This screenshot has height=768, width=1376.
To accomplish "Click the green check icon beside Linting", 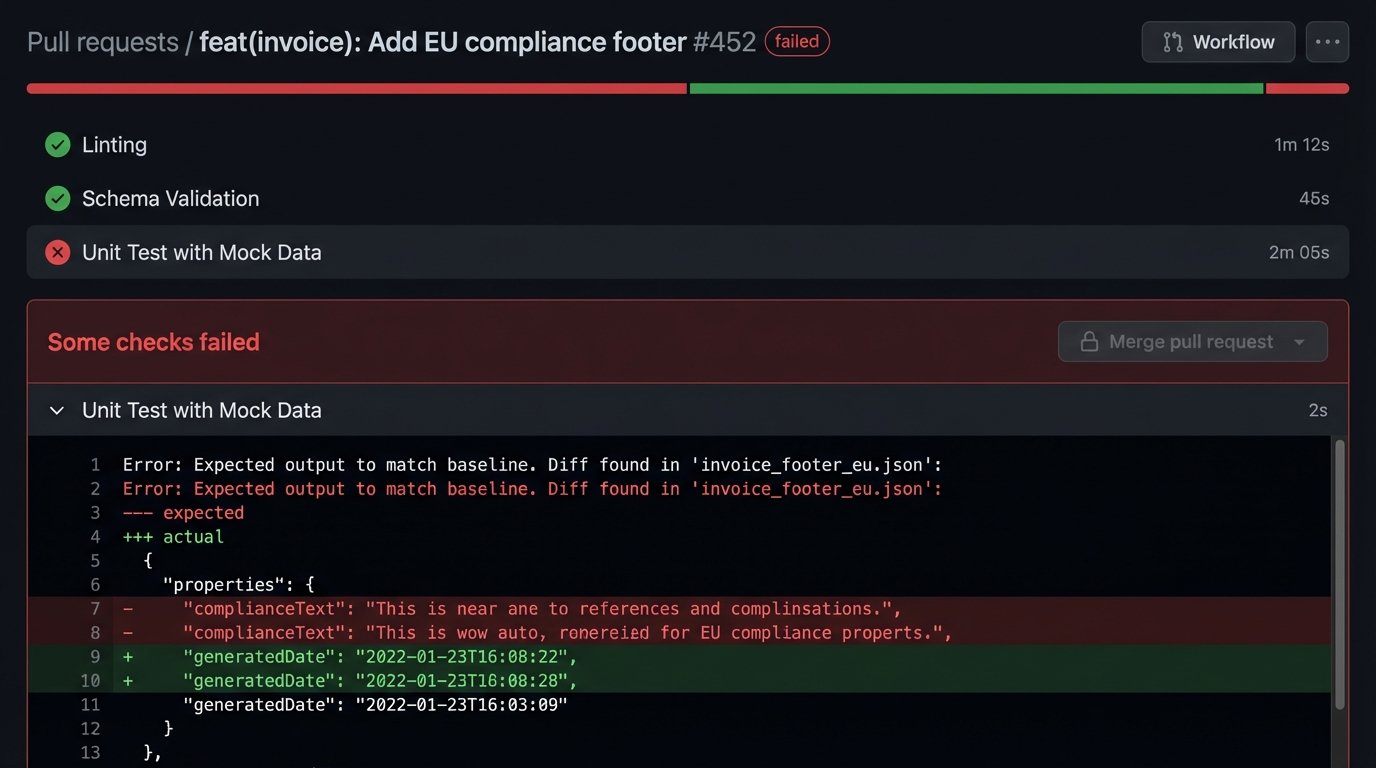I will 58,145.
